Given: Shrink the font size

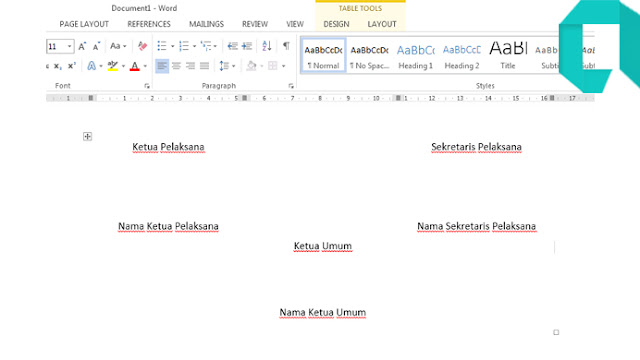Looking at the screenshot, I should [96, 46].
